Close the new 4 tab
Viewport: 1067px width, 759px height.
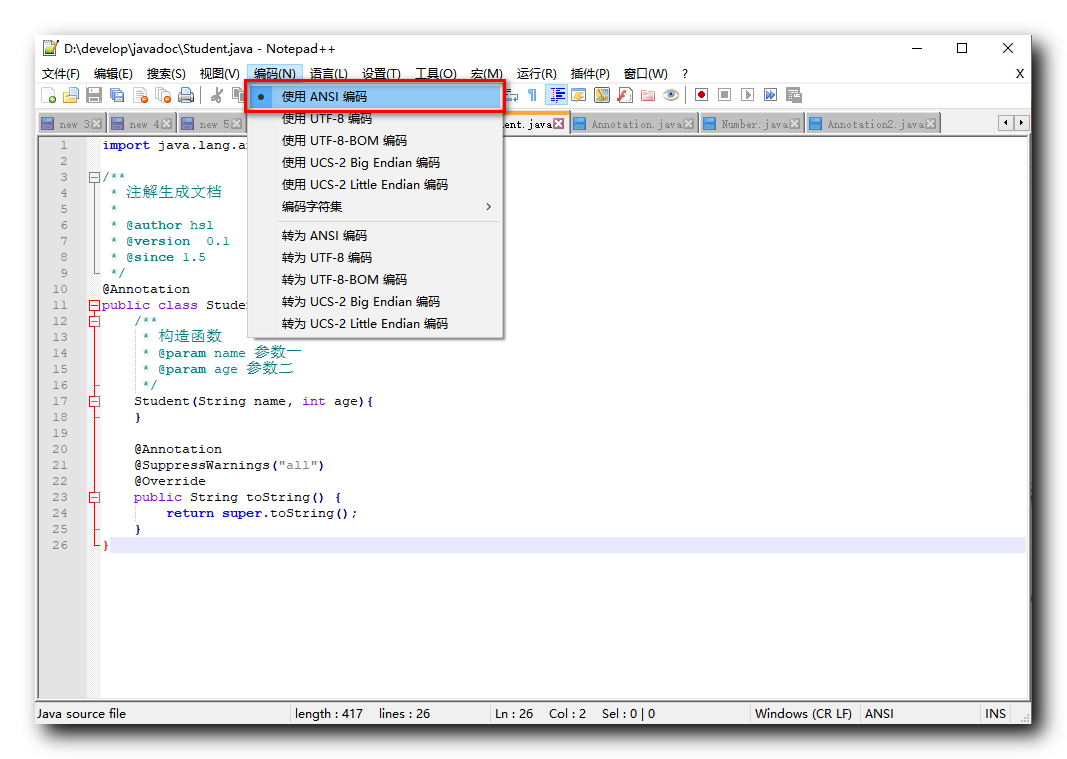pyautogui.click(x=167, y=124)
